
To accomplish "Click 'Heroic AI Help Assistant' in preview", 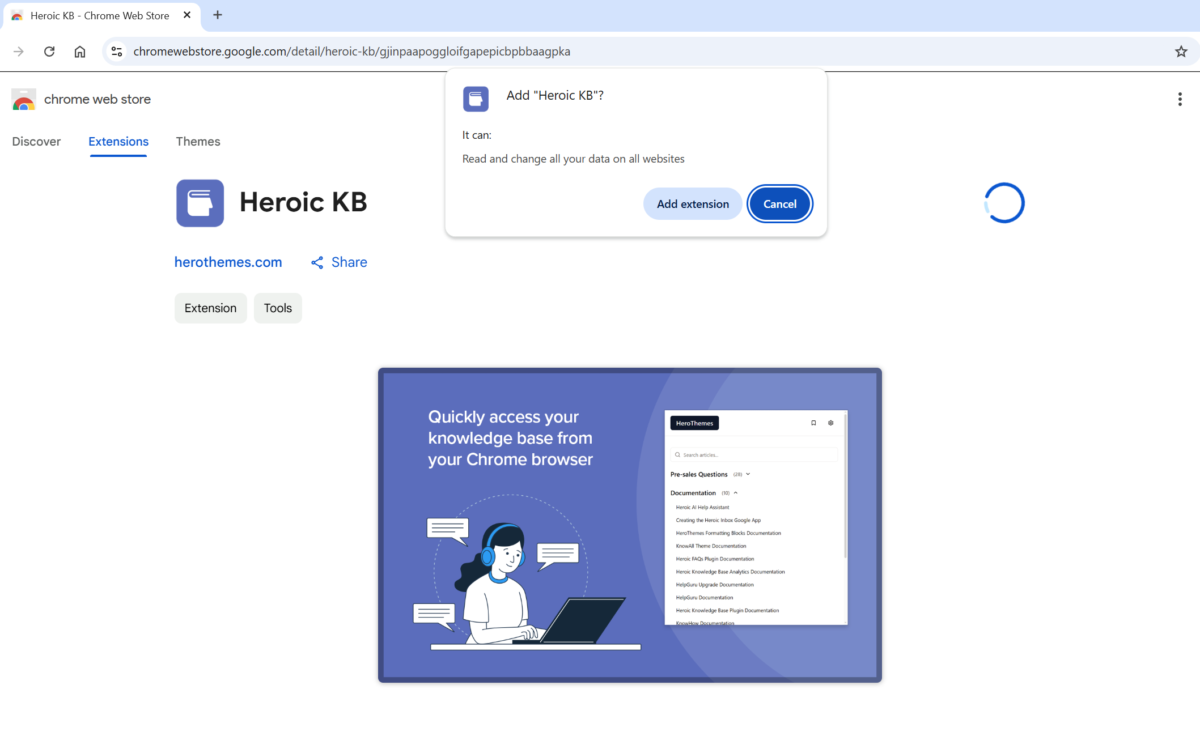I will pyautogui.click(x=702, y=507).
